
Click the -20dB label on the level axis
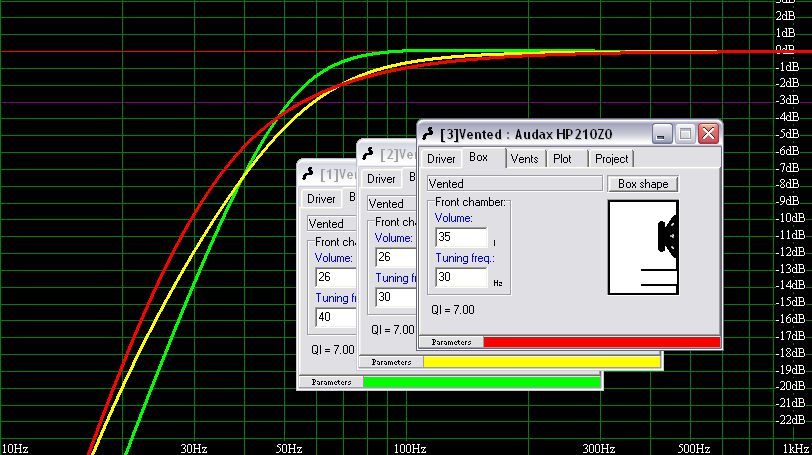pos(790,386)
